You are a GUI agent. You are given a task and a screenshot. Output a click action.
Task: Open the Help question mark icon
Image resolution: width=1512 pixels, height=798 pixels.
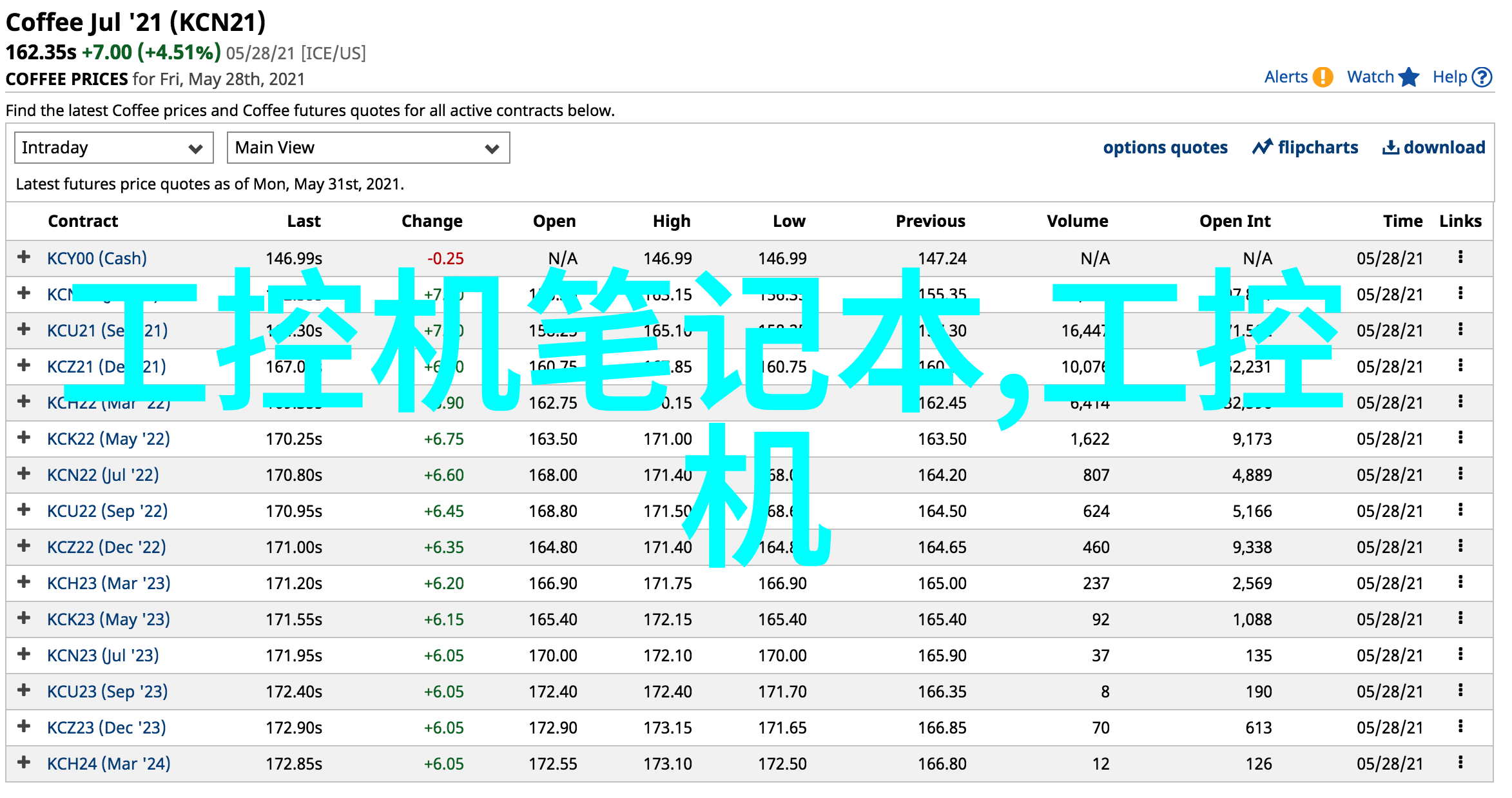pos(1482,77)
